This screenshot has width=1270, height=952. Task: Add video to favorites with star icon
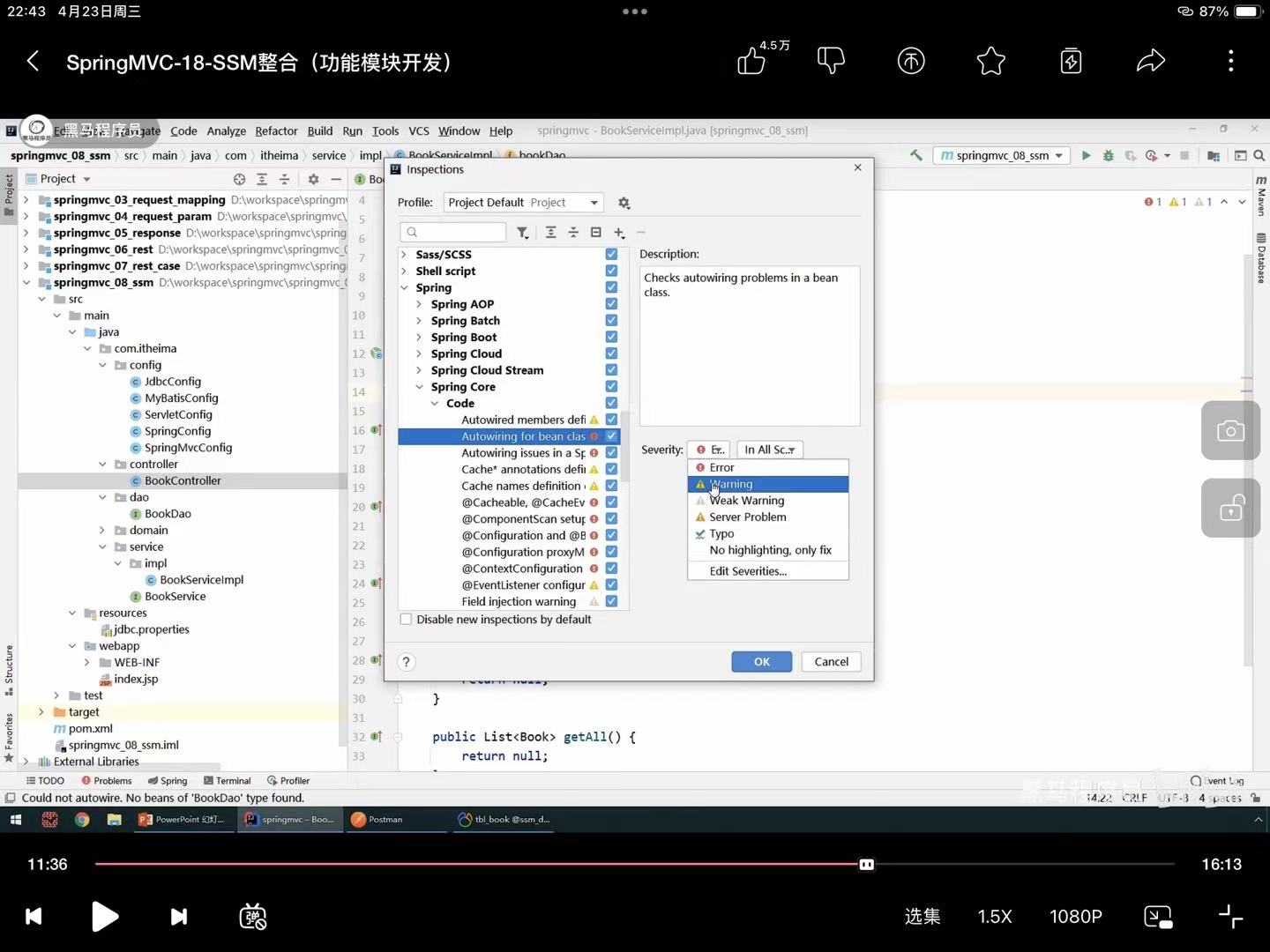click(x=991, y=61)
